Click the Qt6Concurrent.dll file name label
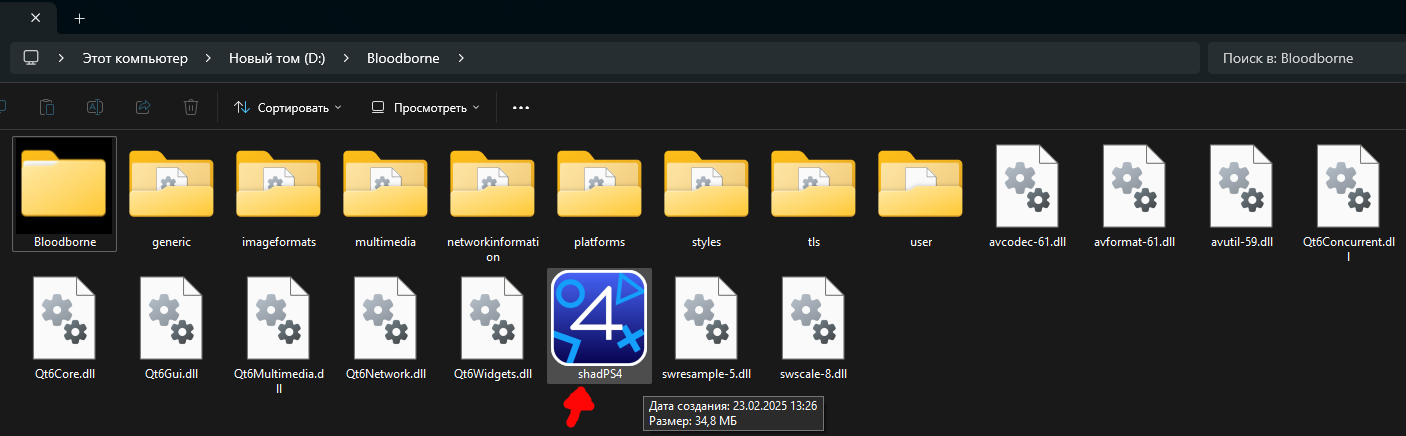Image resolution: width=1406 pixels, height=436 pixels. (1348, 249)
